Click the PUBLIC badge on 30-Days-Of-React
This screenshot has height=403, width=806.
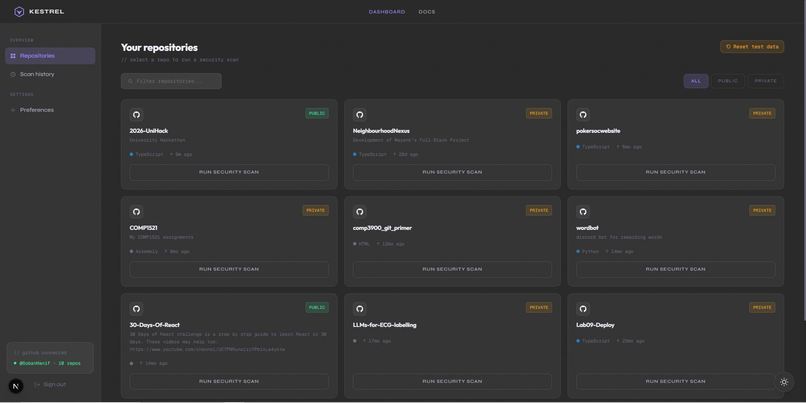[x=317, y=308]
